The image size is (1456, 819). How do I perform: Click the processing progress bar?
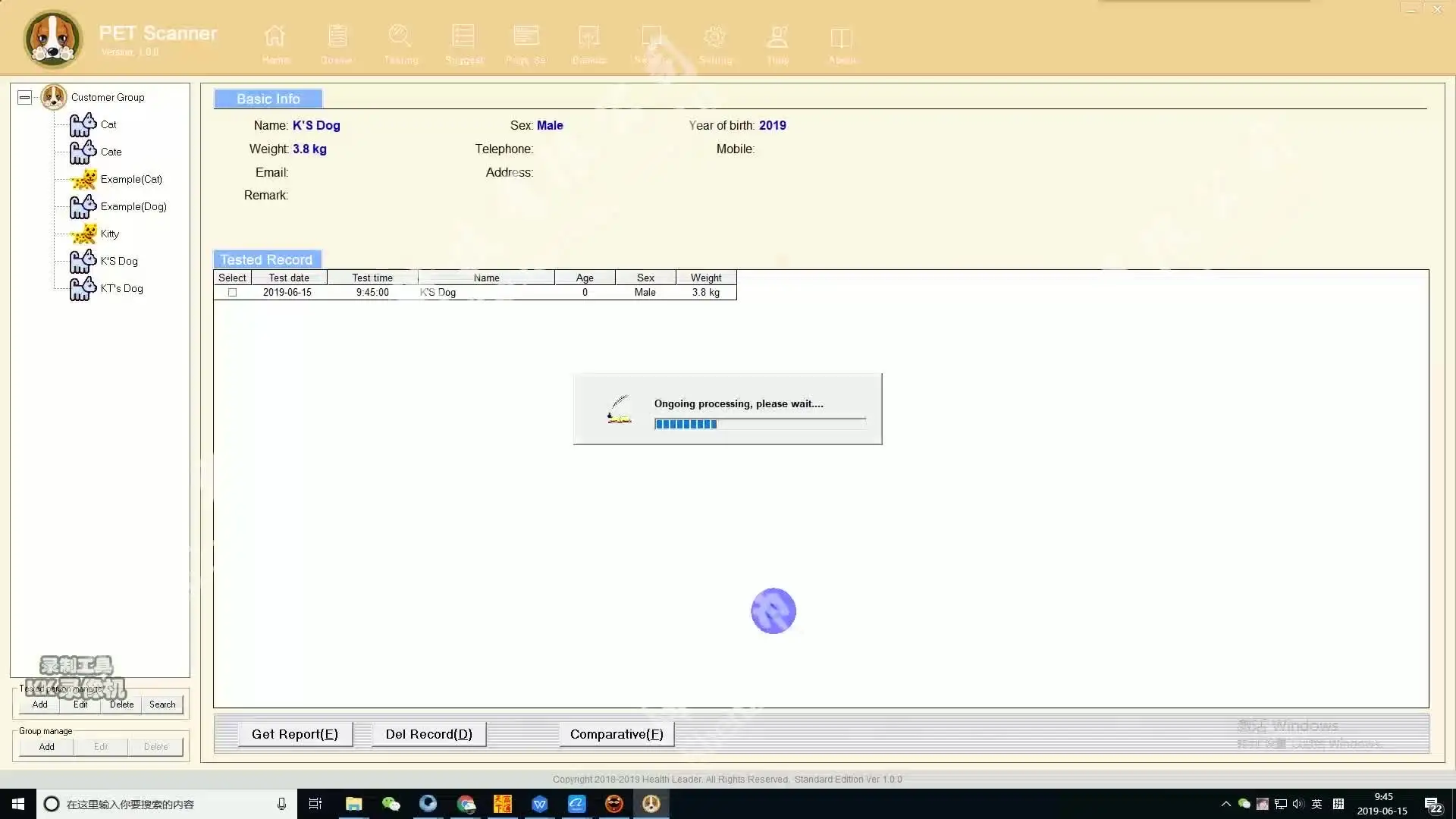point(759,424)
